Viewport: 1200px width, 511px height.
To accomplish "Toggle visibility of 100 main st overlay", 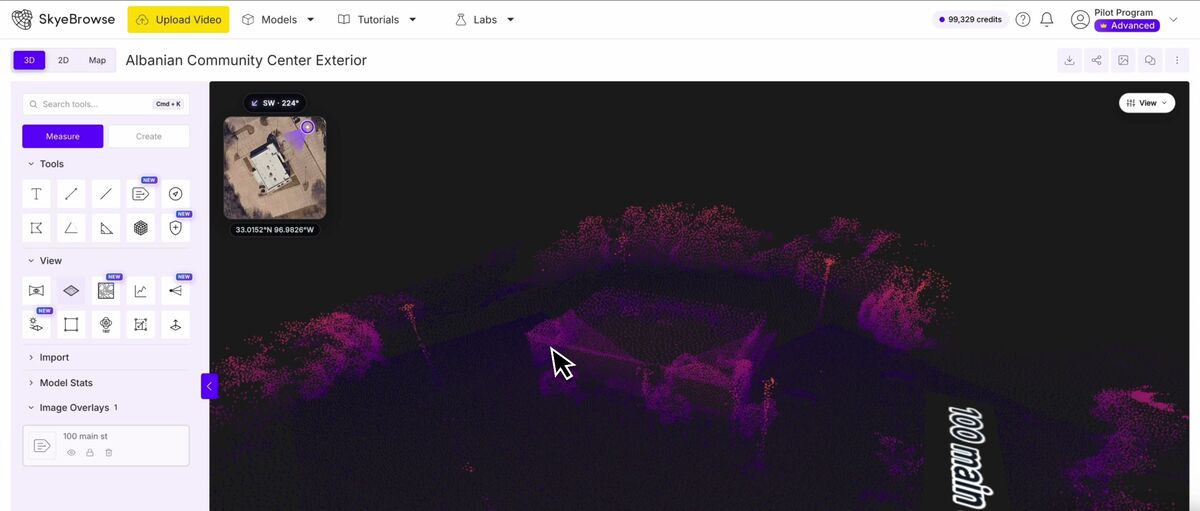I will coord(71,453).
